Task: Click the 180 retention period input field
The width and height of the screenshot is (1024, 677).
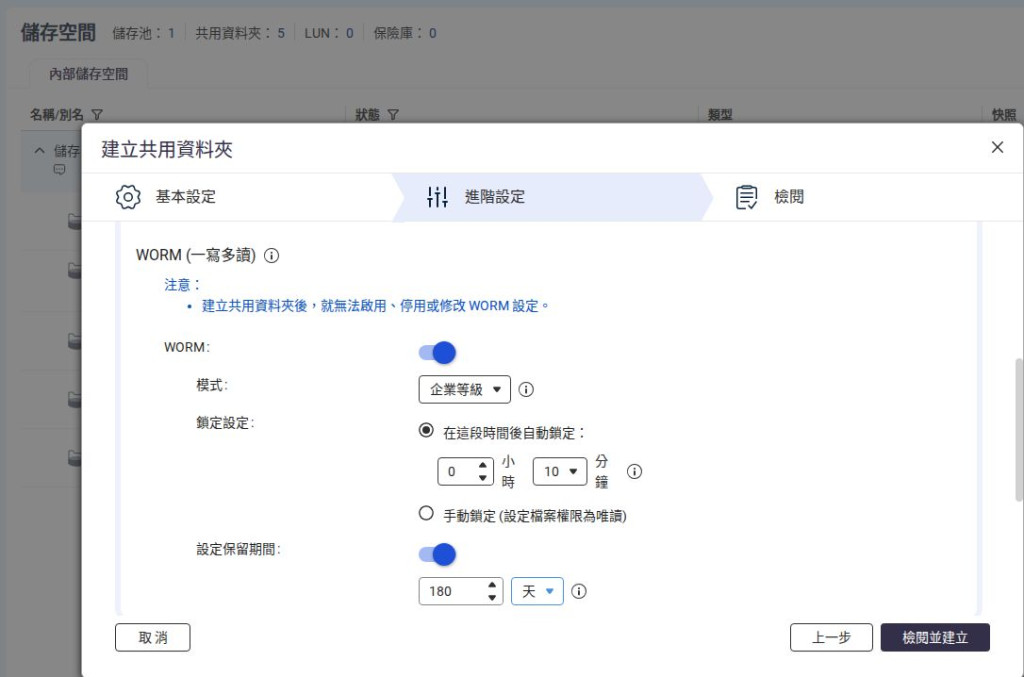Action: [460, 591]
